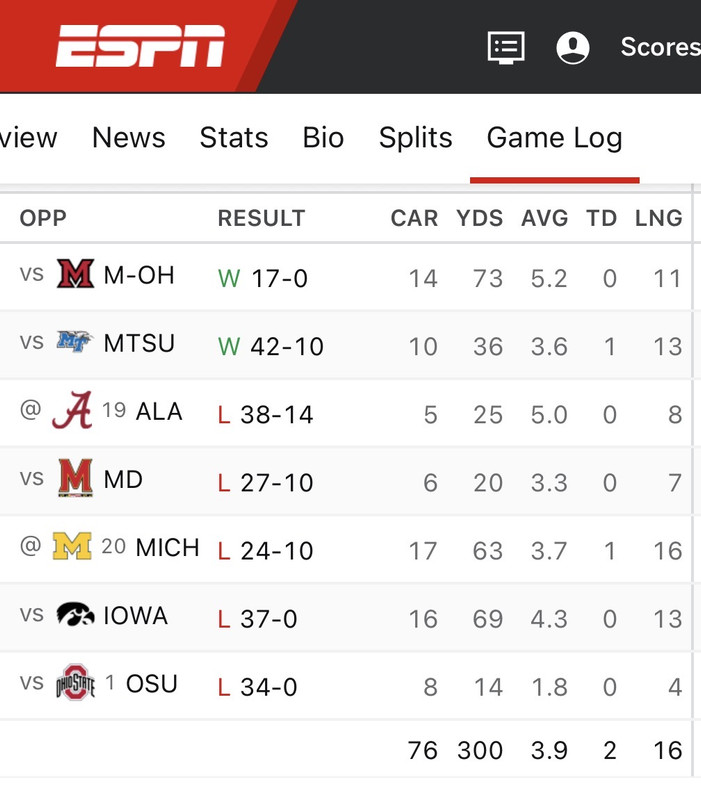Click the Middle Tennessee team logo
The height and width of the screenshot is (800, 701).
coord(74,342)
